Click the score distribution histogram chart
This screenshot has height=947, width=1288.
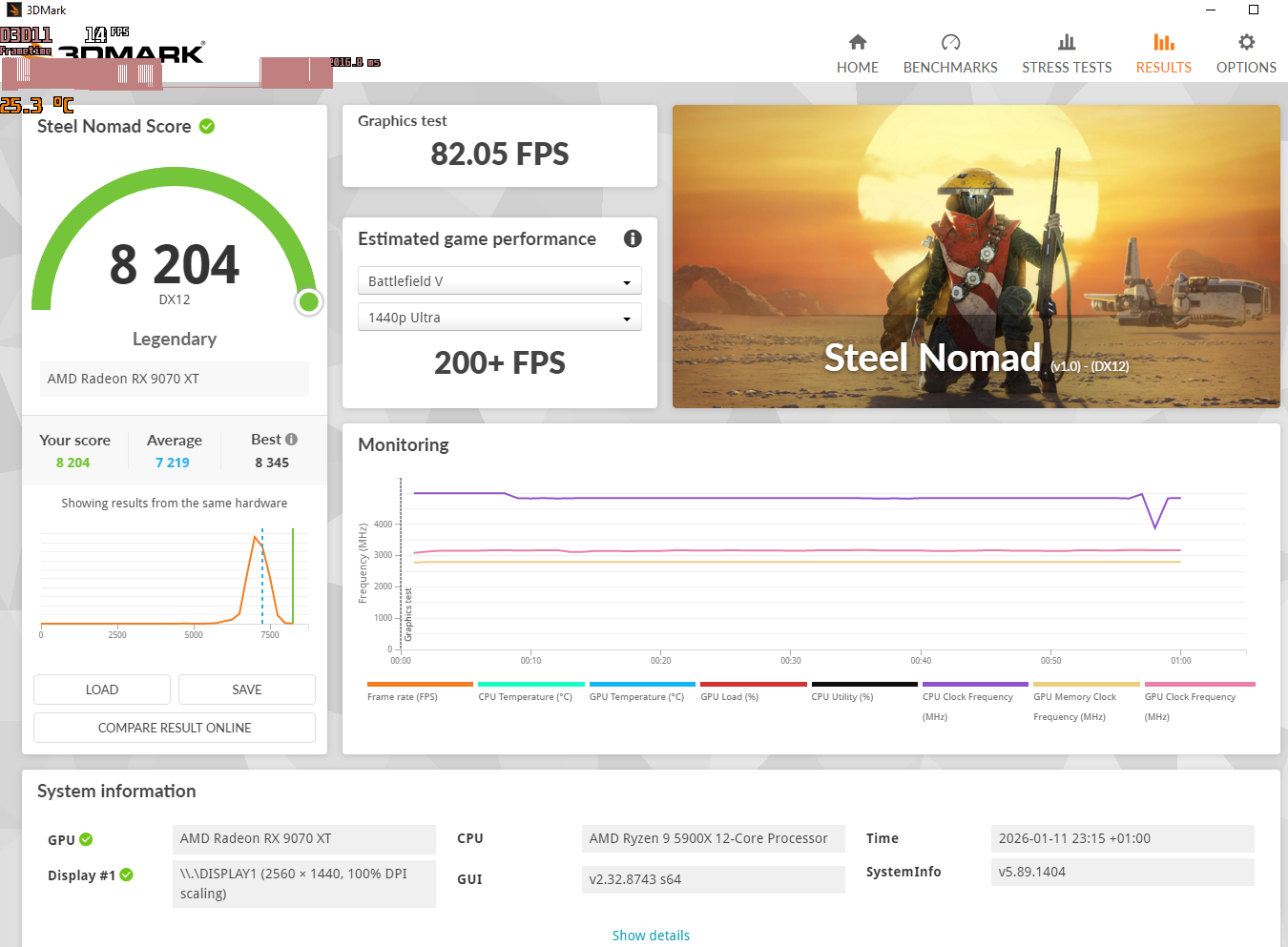click(x=175, y=582)
